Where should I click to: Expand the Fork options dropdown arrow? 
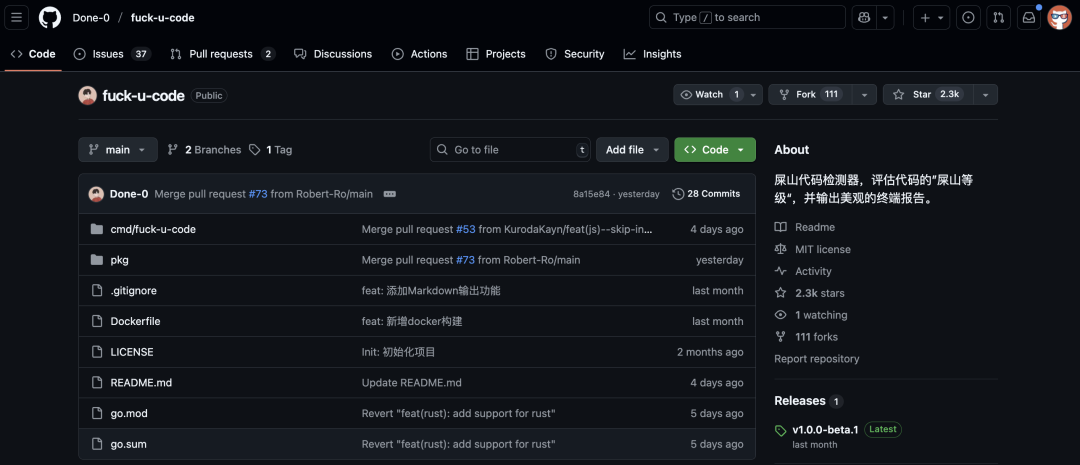(864, 94)
